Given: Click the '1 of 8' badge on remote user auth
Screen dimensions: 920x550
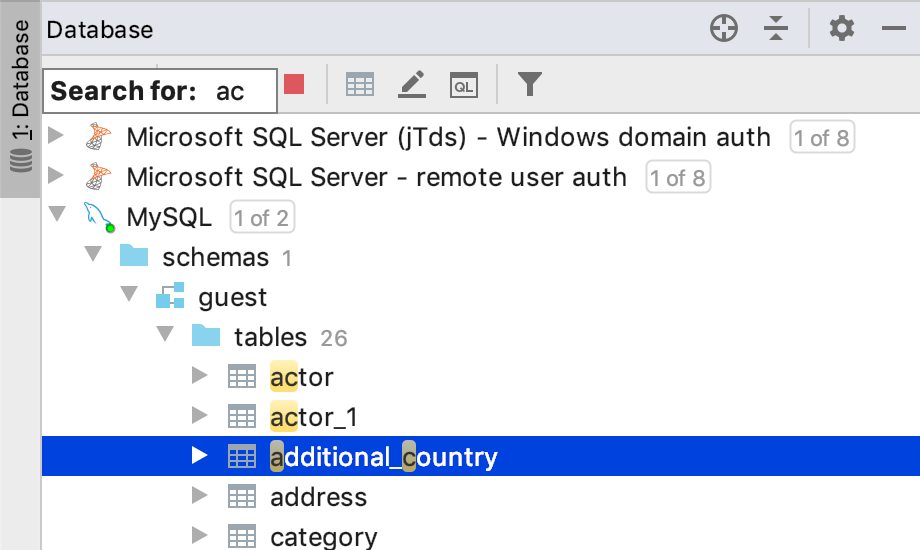Looking at the screenshot, I should [x=678, y=177].
